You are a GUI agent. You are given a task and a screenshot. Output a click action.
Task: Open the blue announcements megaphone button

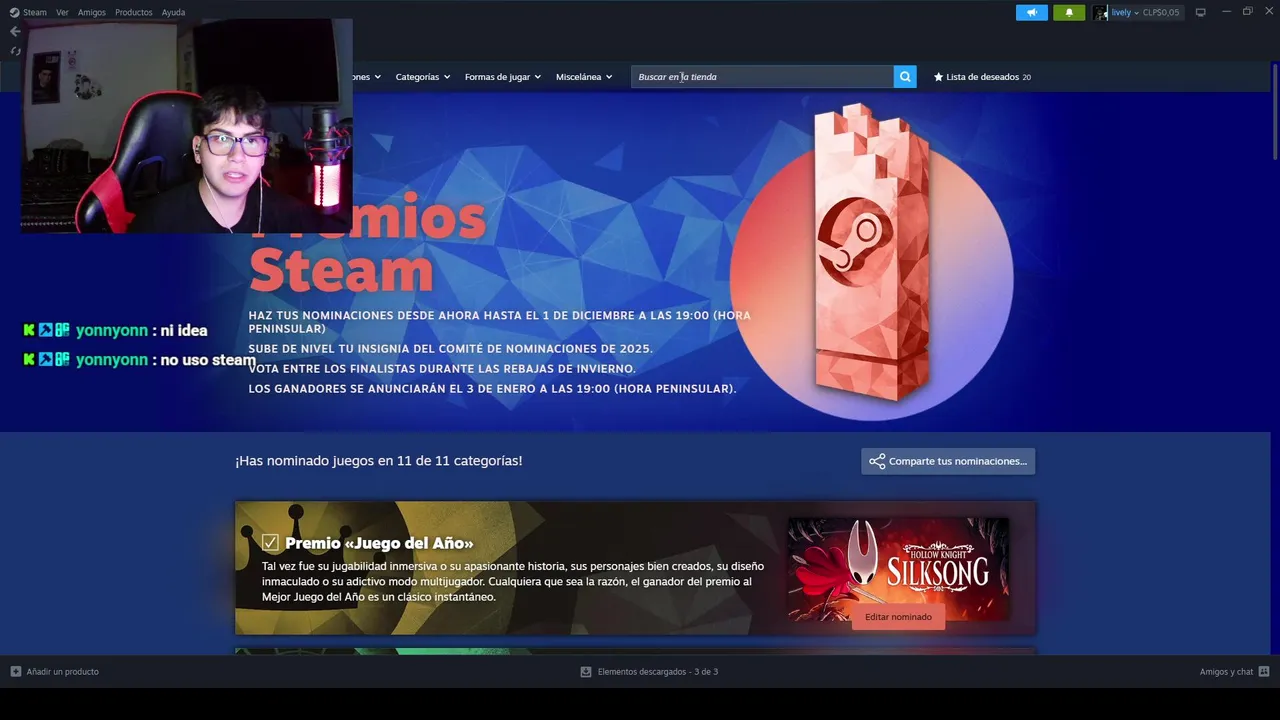[1032, 12]
